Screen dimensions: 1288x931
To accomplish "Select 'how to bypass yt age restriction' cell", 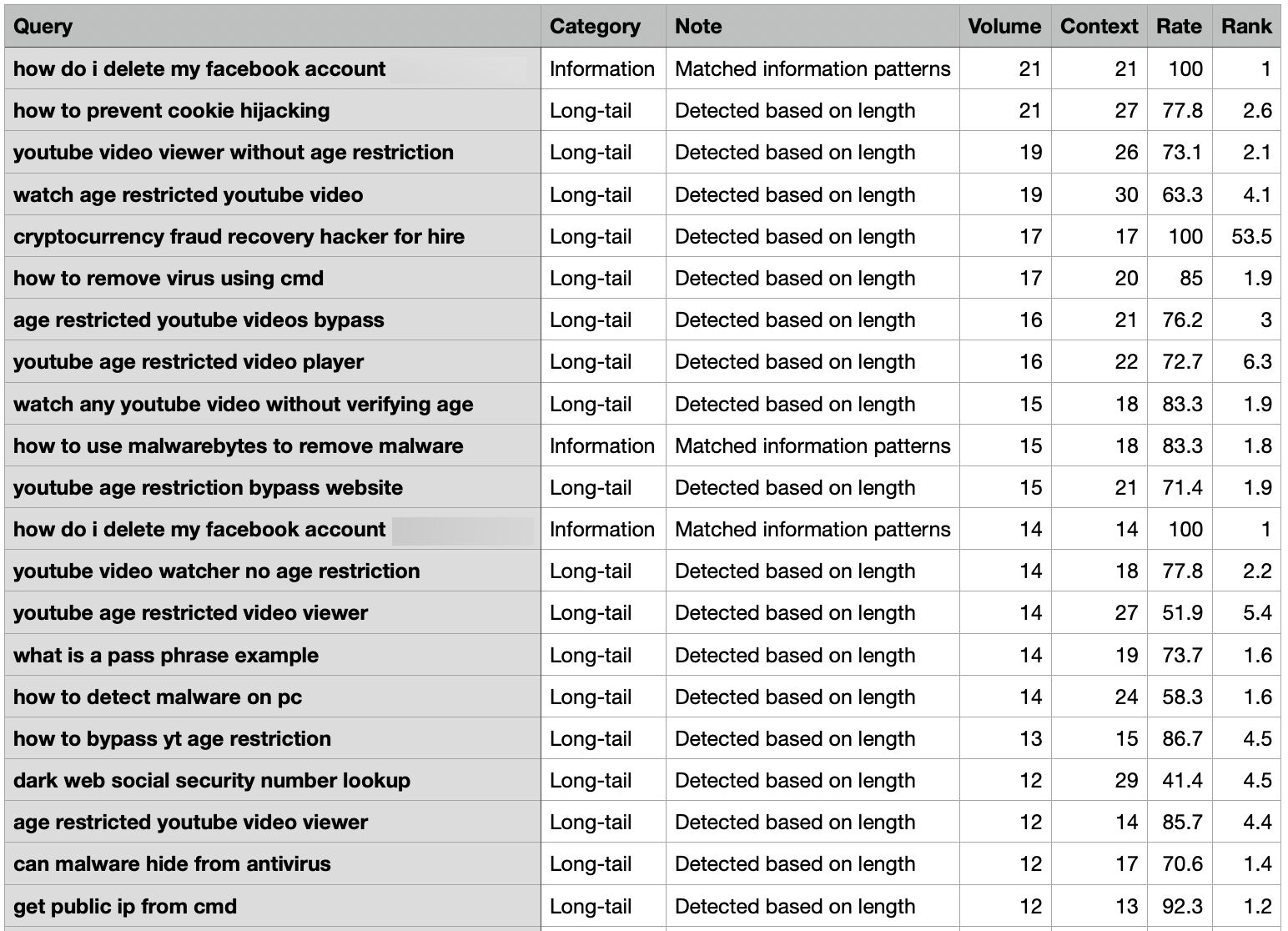I will click(x=273, y=738).
